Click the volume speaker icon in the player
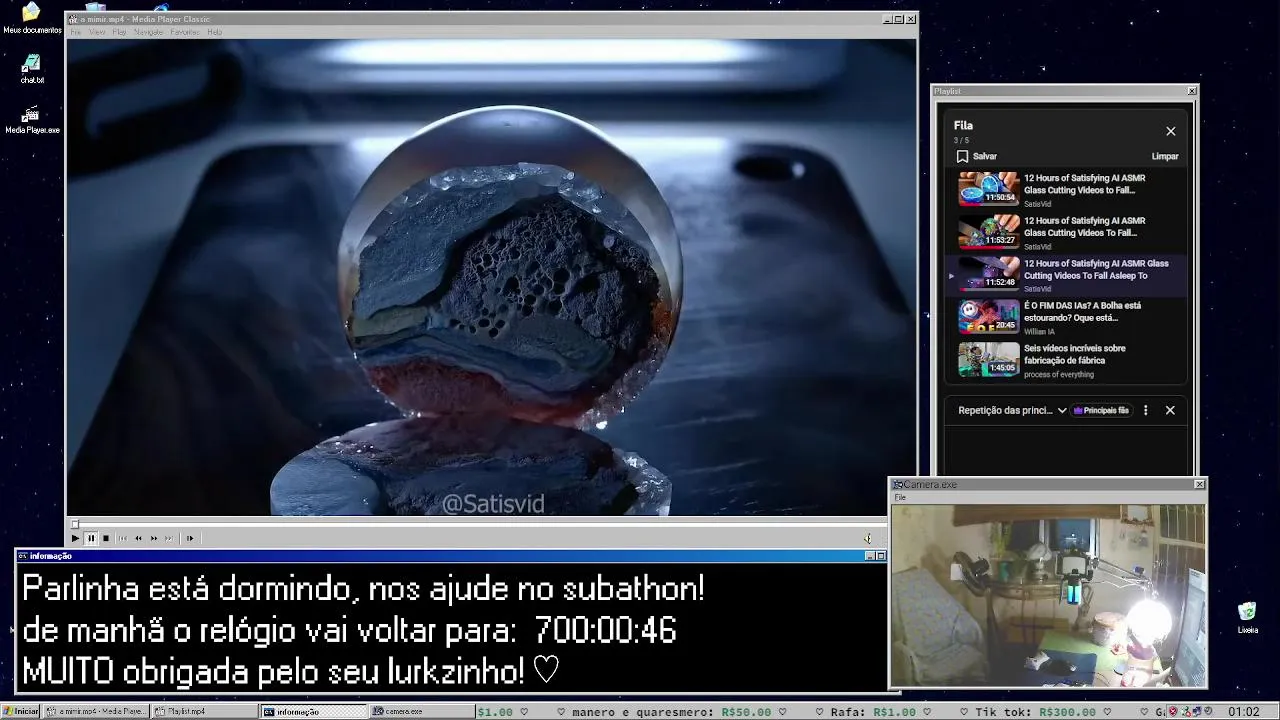 pyautogui.click(x=868, y=538)
